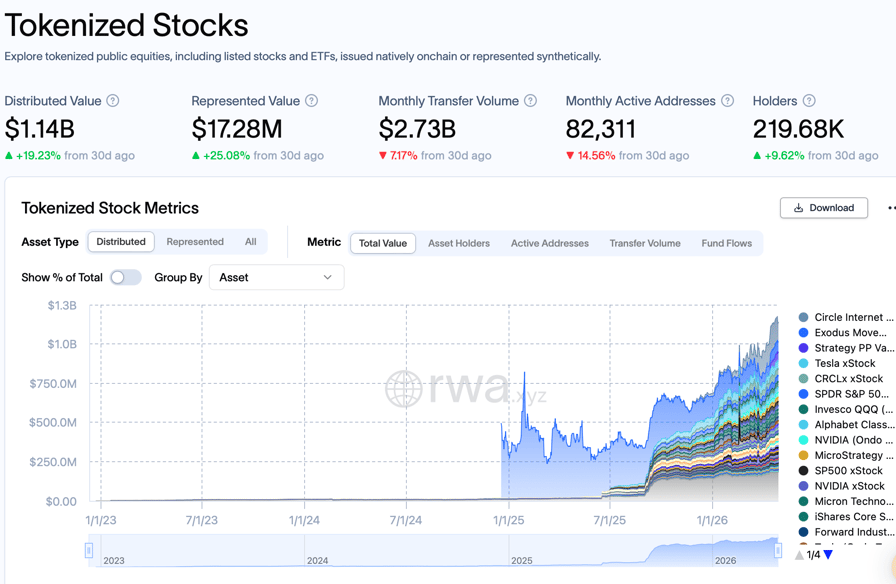Click the Tesla xStock legend color dot
The width and height of the screenshot is (896, 584).
801,363
